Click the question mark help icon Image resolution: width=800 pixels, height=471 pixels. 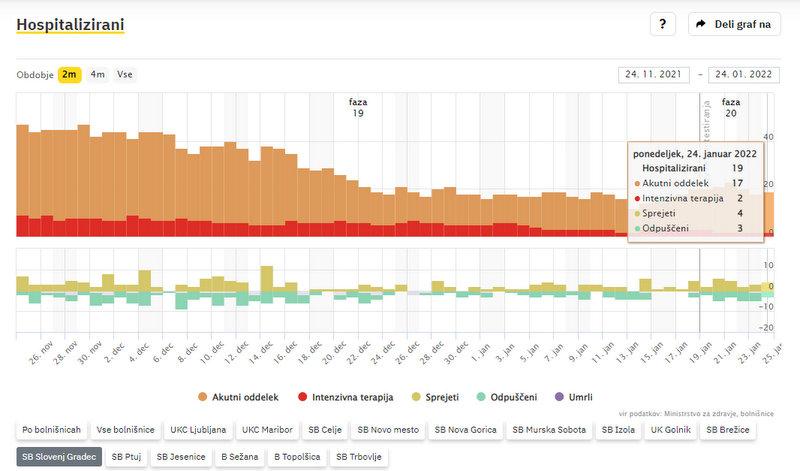[x=663, y=24]
